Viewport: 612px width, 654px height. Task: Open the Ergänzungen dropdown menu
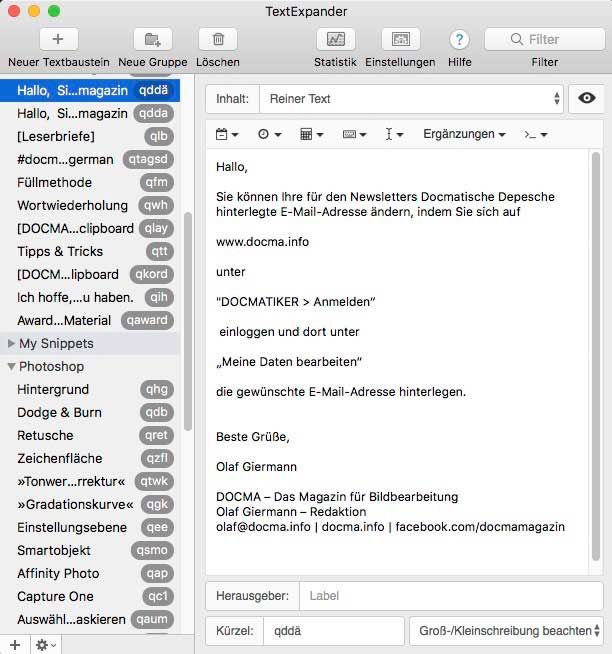click(464, 134)
